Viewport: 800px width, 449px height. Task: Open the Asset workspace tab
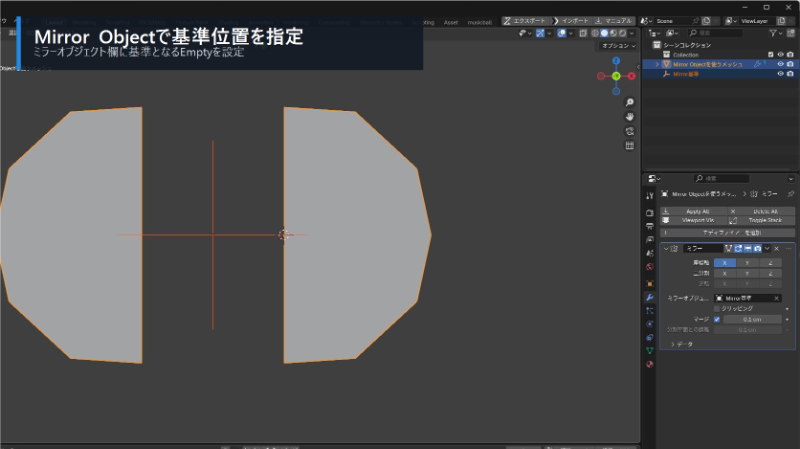tap(451, 22)
